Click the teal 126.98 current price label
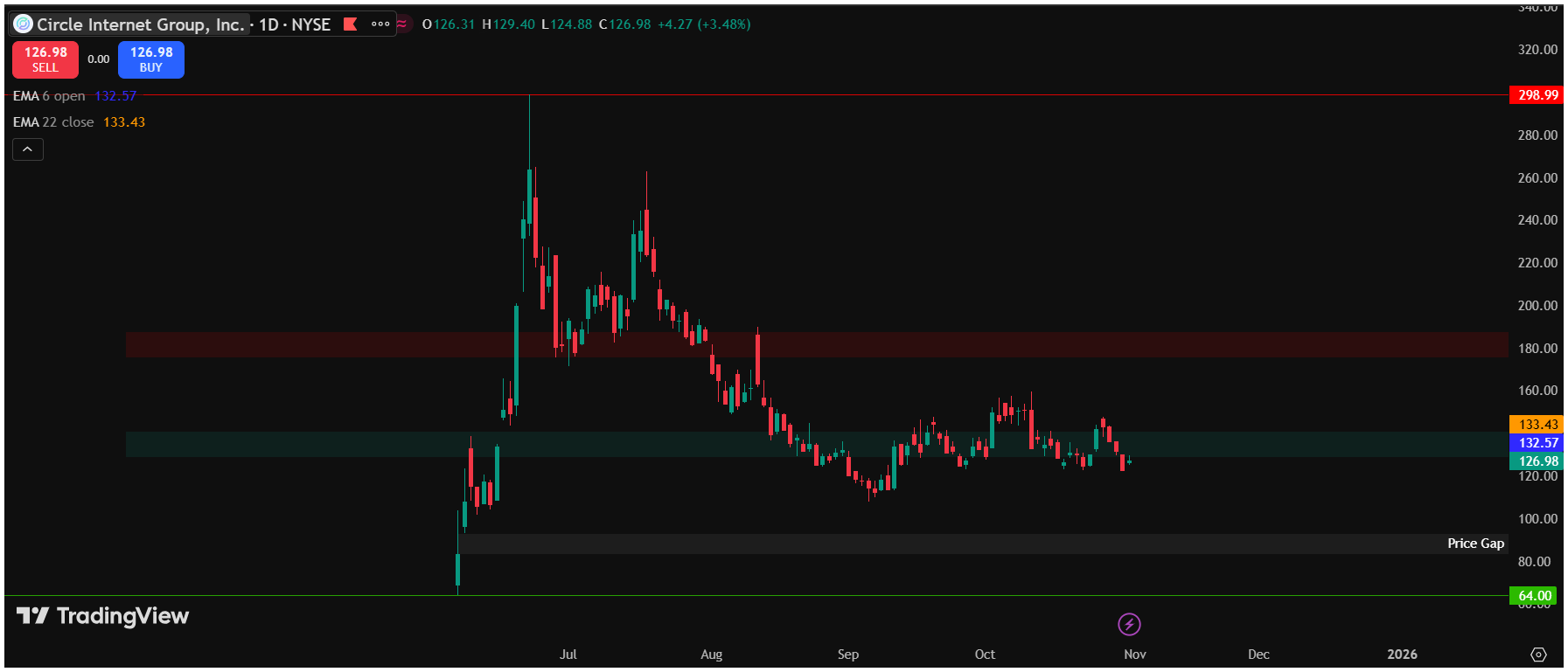Image resolution: width=1568 pixels, height=672 pixels. point(1537,461)
